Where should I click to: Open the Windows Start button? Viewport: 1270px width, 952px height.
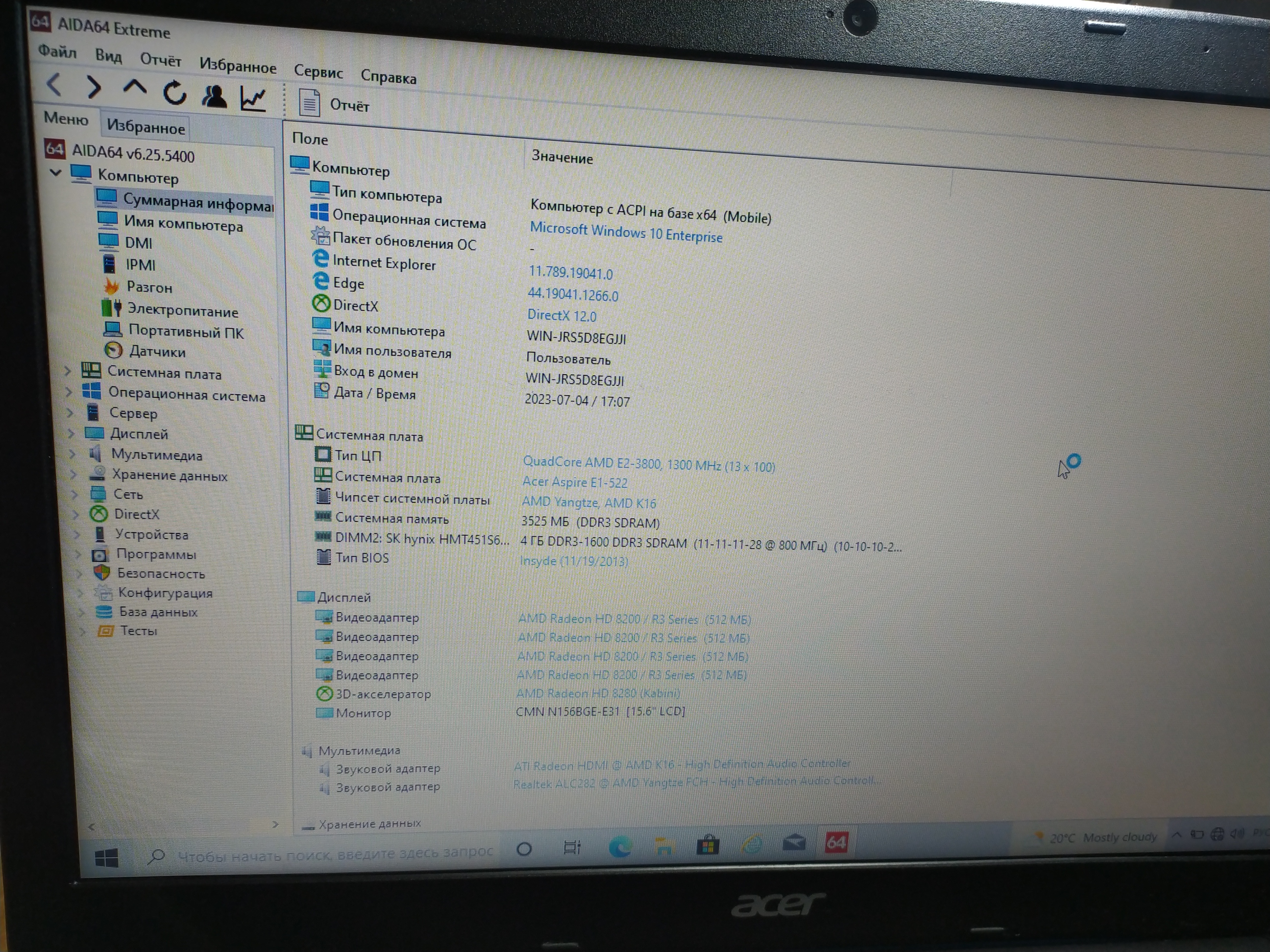click(106, 858)
